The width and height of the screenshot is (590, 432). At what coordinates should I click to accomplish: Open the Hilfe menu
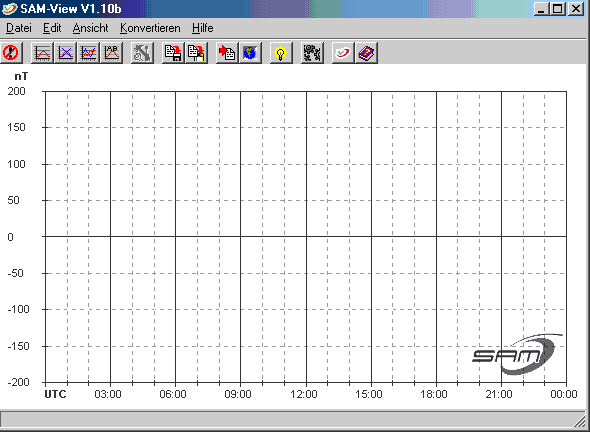pos(202,28)
